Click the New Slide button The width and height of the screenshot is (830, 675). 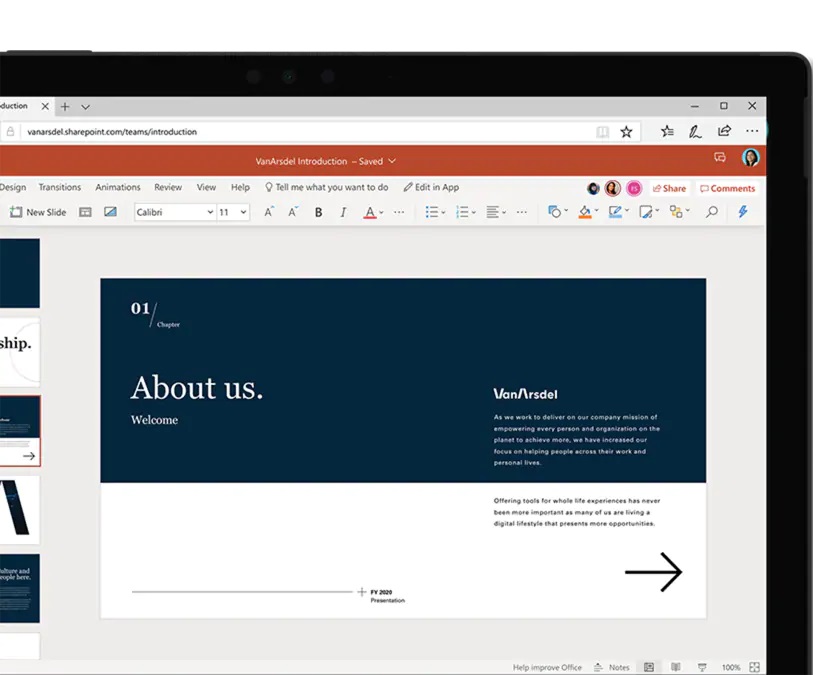38,212
